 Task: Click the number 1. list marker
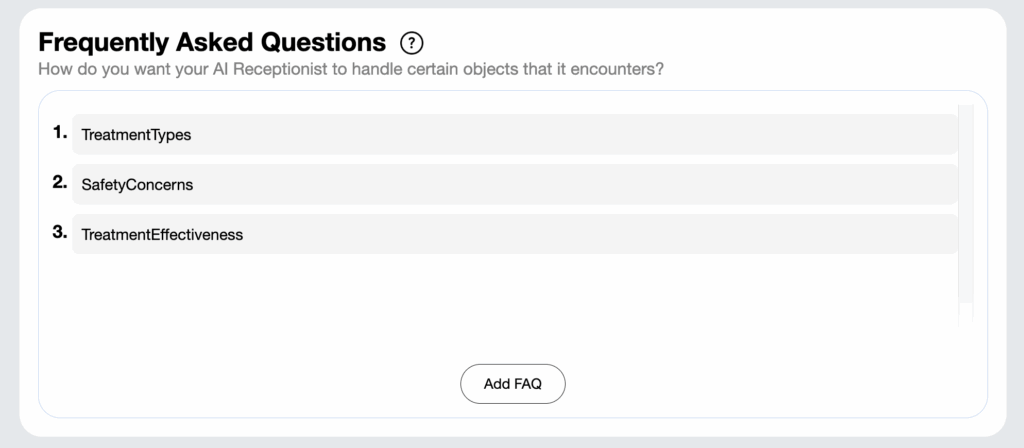click(60, 133)
